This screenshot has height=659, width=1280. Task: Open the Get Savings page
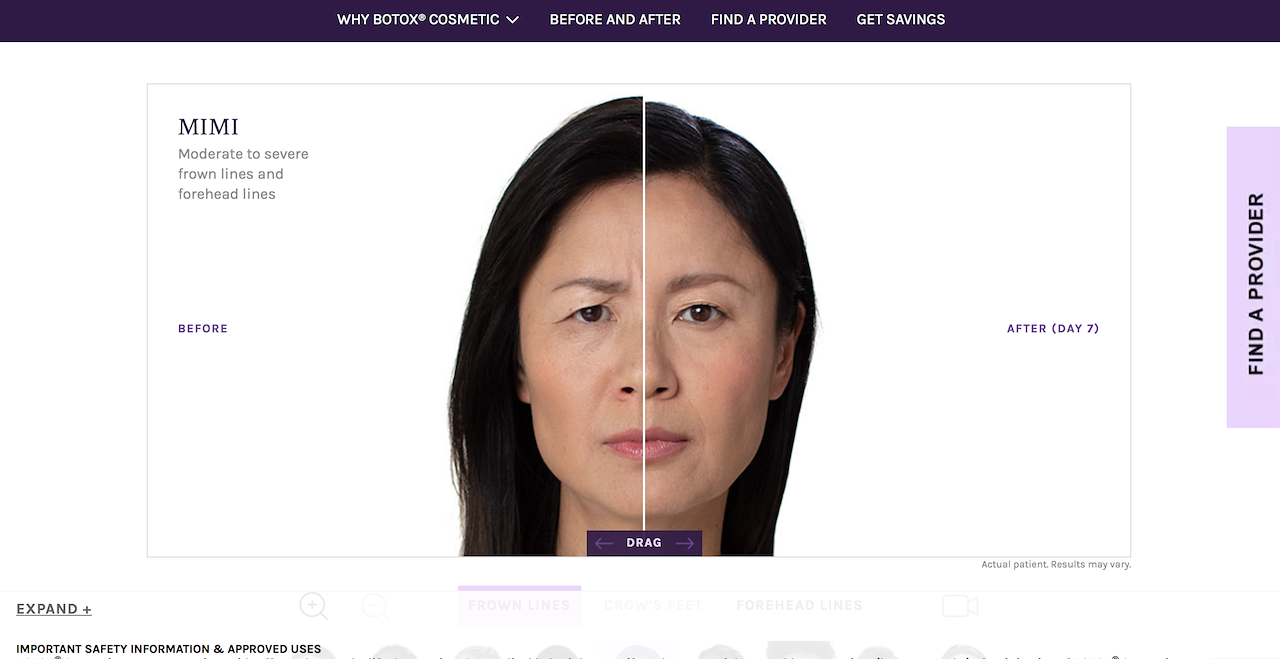(x=901, y=20)
